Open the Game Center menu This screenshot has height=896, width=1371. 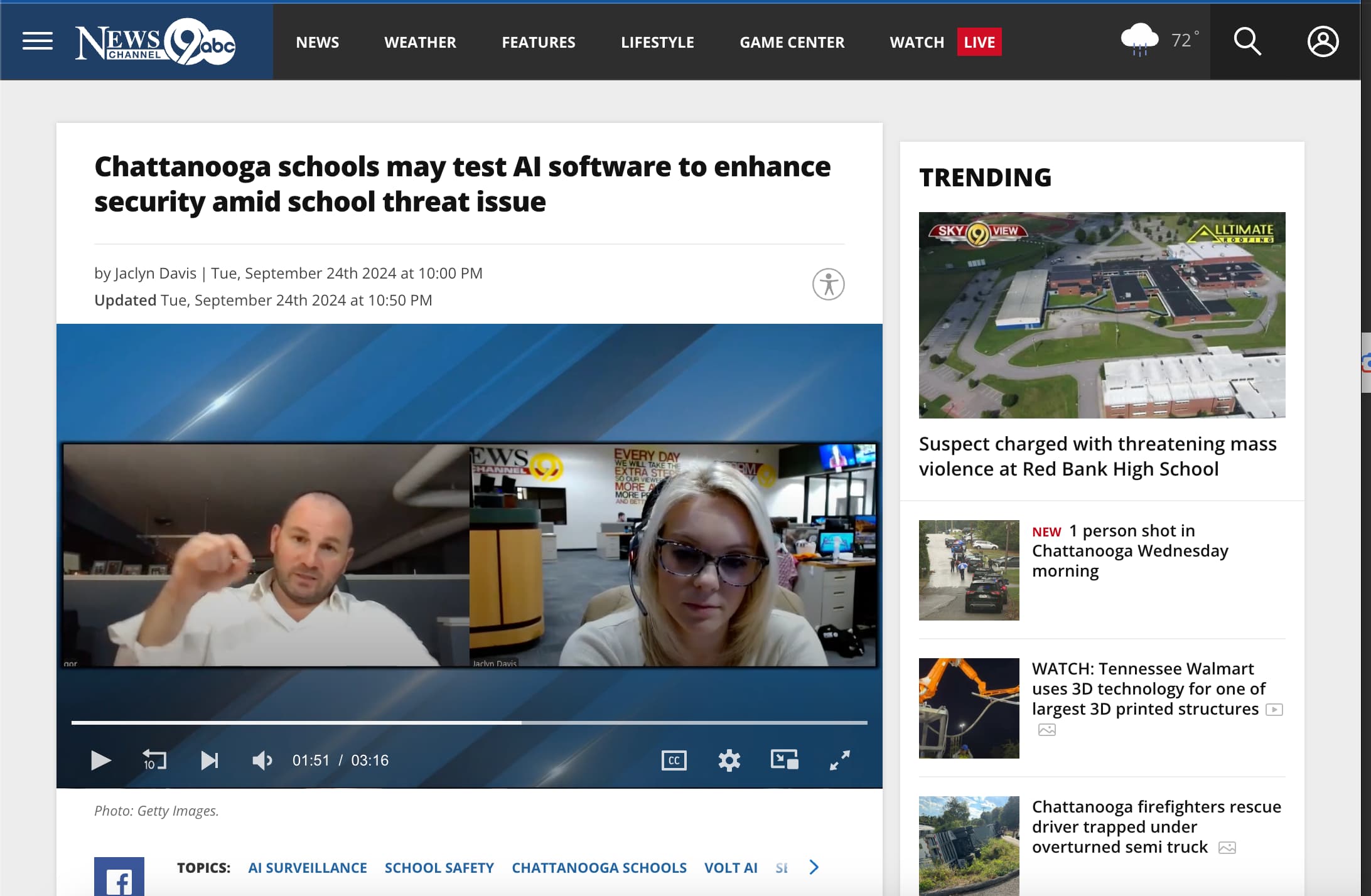tap(792, 42)
